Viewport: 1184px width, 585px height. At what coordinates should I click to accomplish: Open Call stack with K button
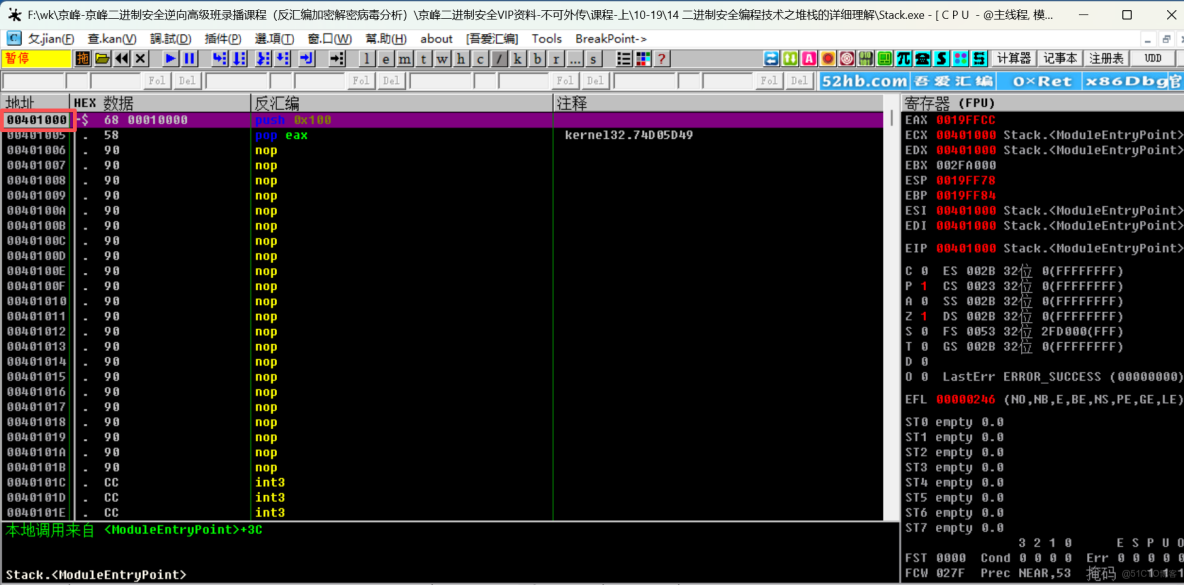[x=518, y=58]
